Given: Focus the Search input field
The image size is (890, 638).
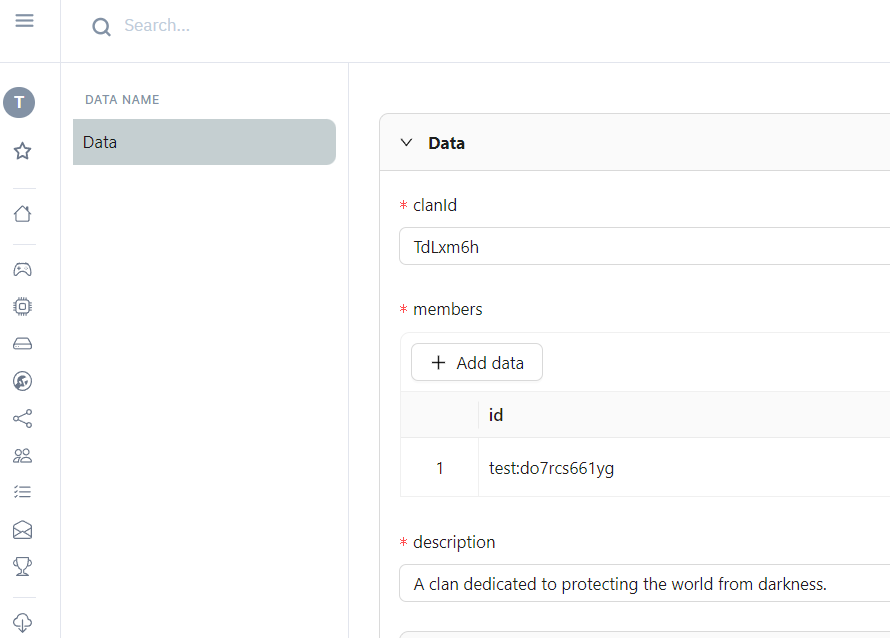Looking at the screenshot, I should click(x=157, y=26).
